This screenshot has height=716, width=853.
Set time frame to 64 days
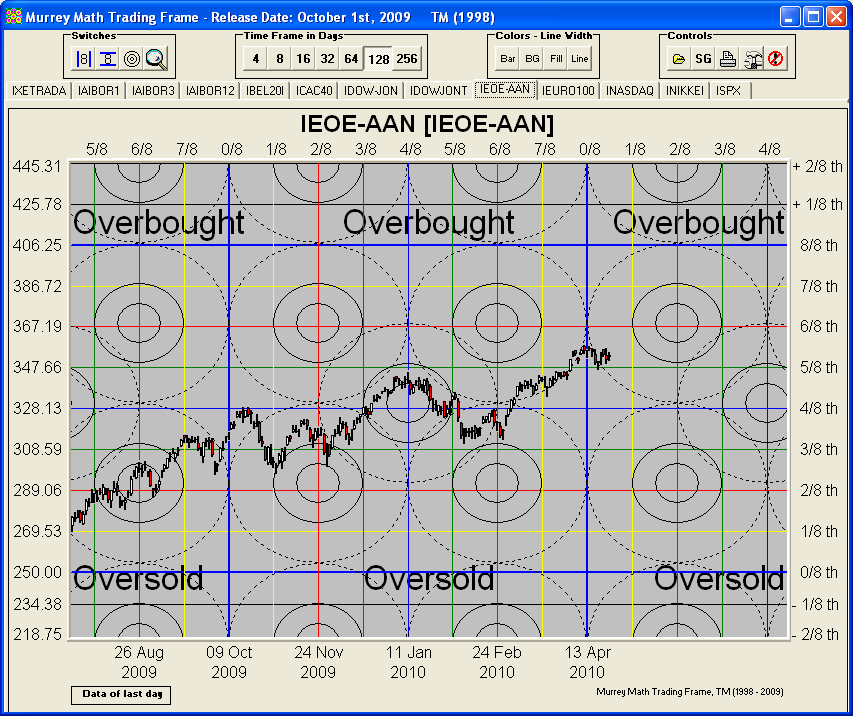[x=351, y=59]
